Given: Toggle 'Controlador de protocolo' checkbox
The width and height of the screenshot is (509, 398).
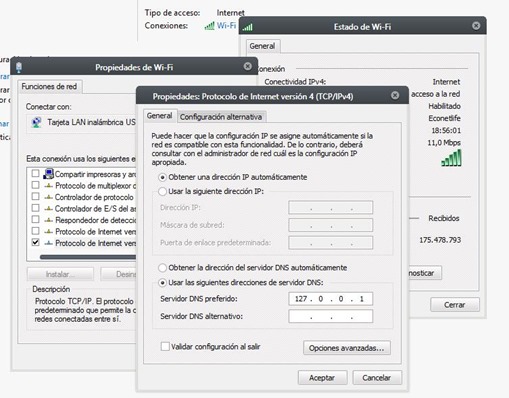Looking at the screenshot, I should point(35,196).
